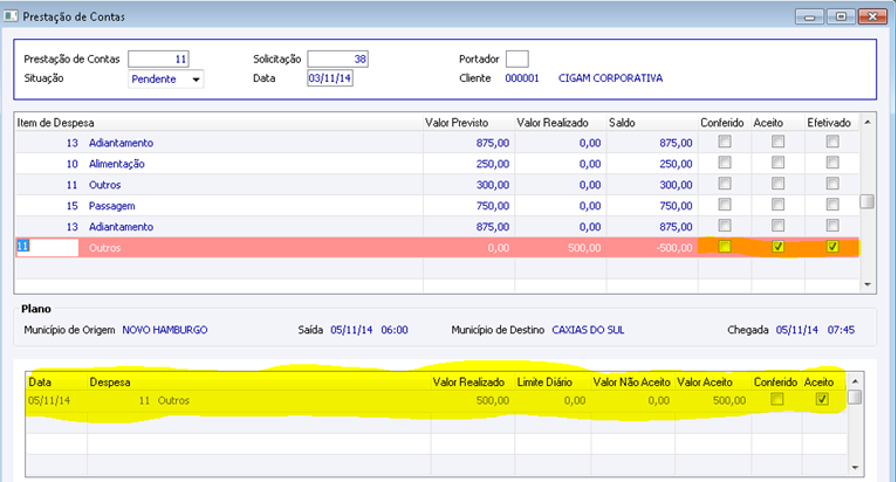Click the down arrow of the lower grid scrollbar
The height and width of the screenshot is (482, 896).
[x=854, y=467]
